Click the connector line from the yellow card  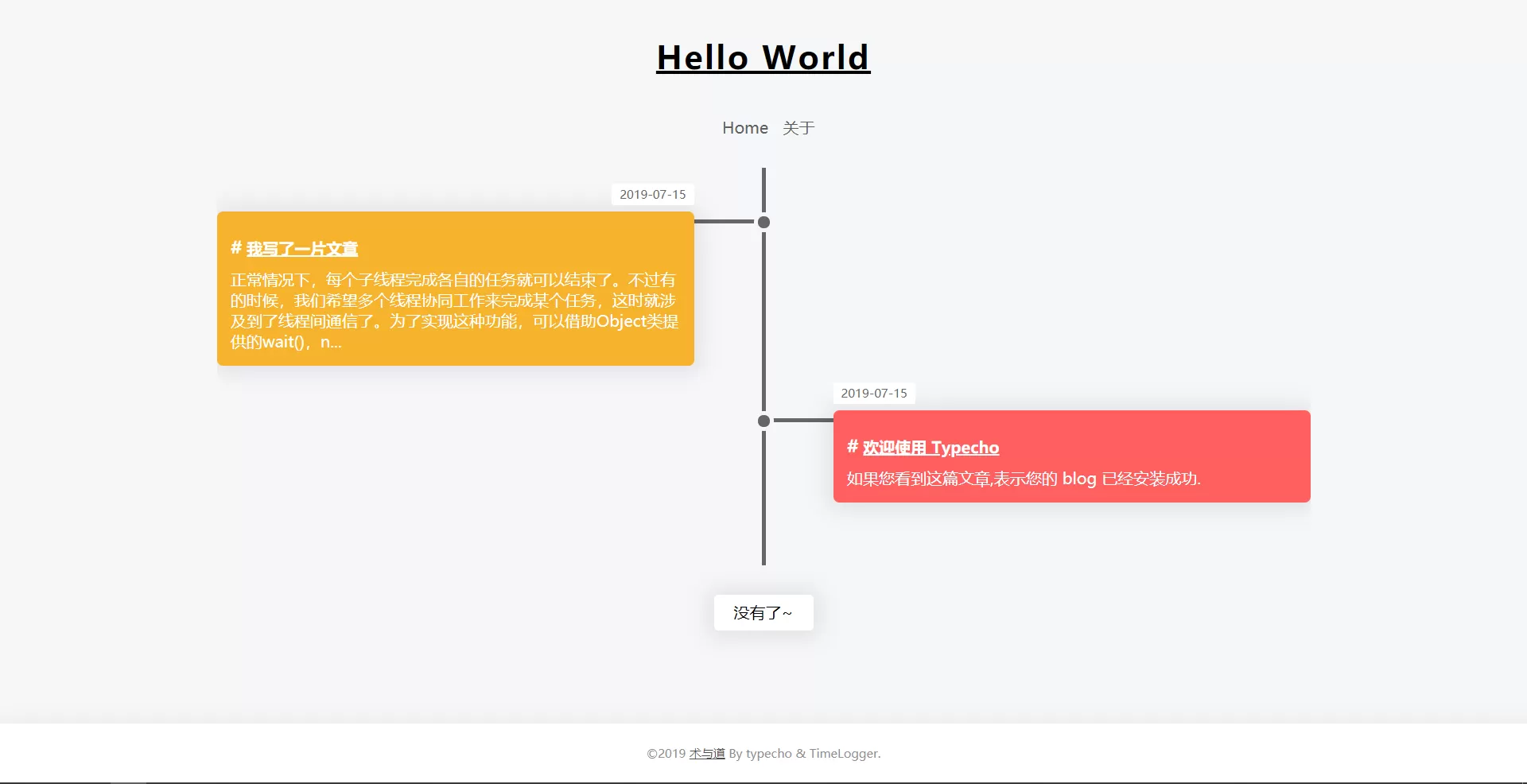pos(724,222)
